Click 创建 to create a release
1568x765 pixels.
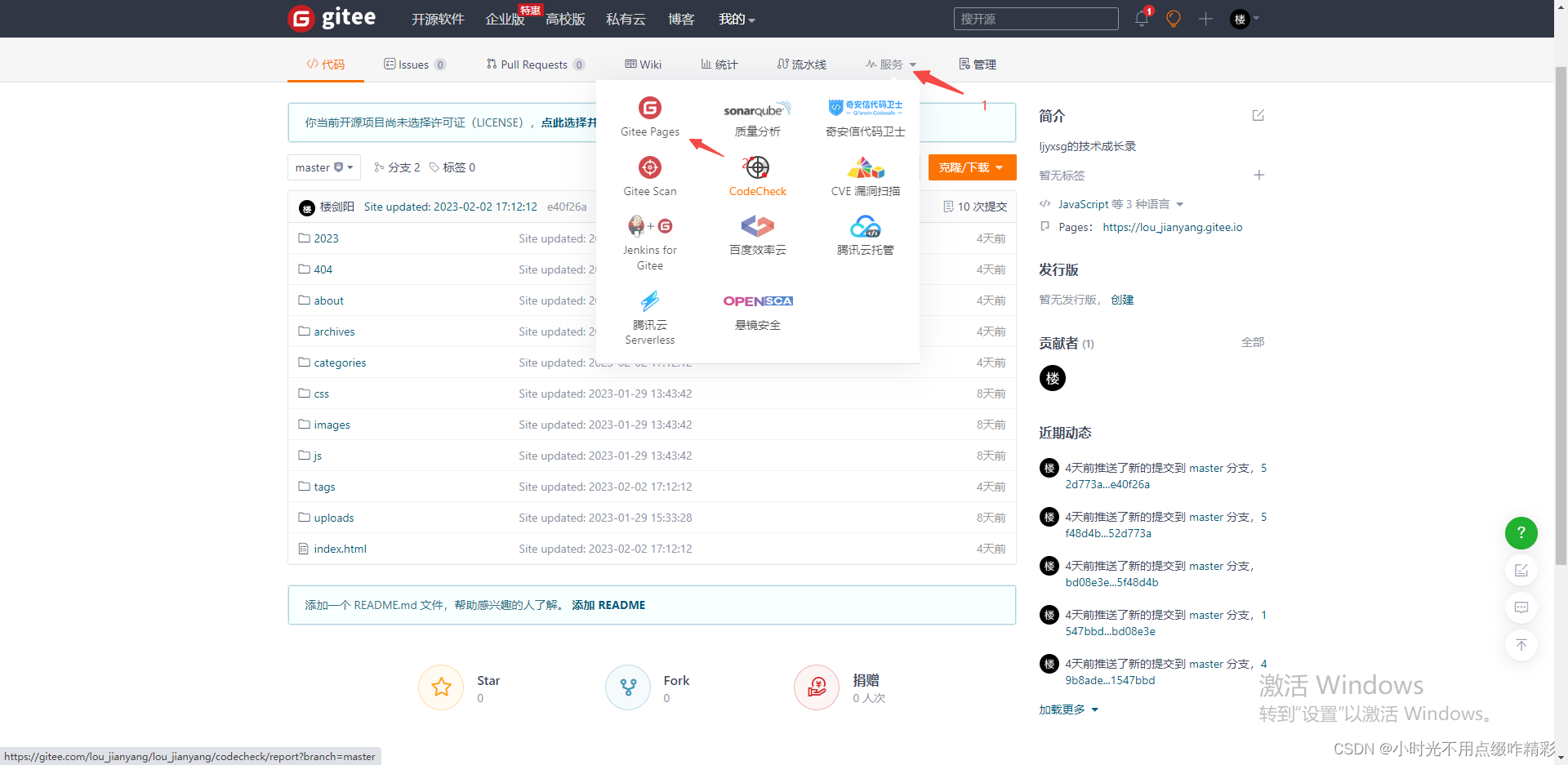pos(1122,300)
